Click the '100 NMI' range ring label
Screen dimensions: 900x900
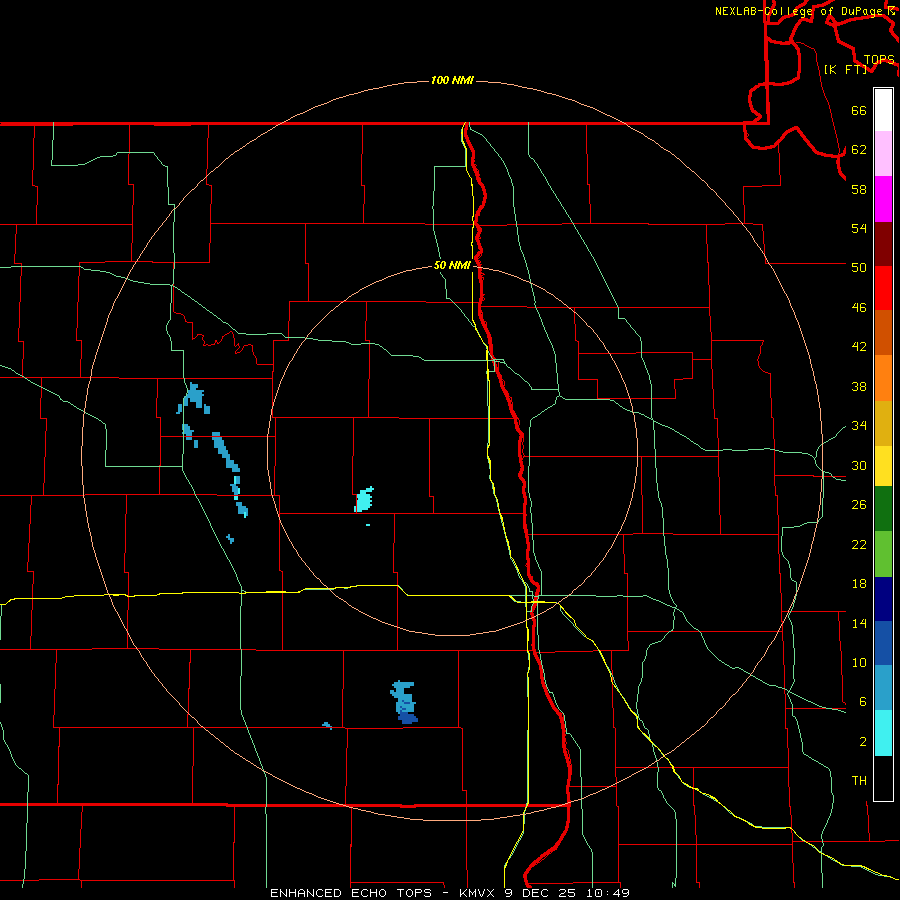tap(452, 80)
